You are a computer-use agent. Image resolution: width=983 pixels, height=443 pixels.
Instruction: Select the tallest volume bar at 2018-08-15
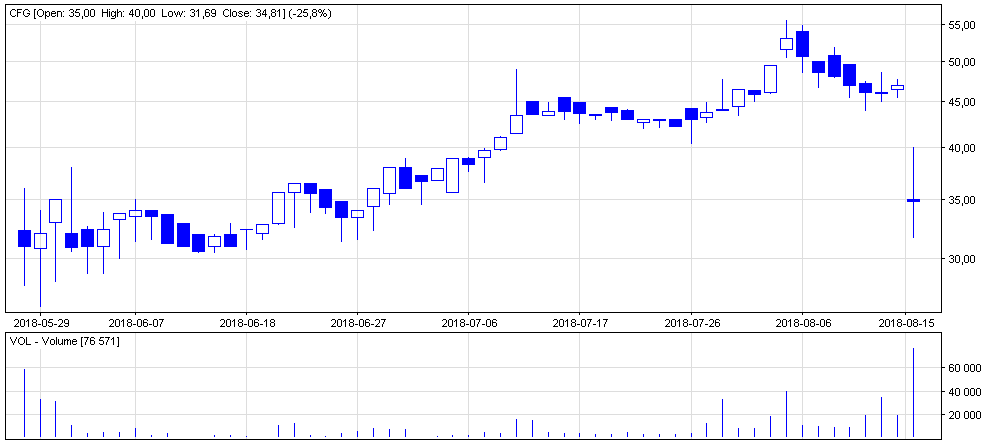point(913,392)
